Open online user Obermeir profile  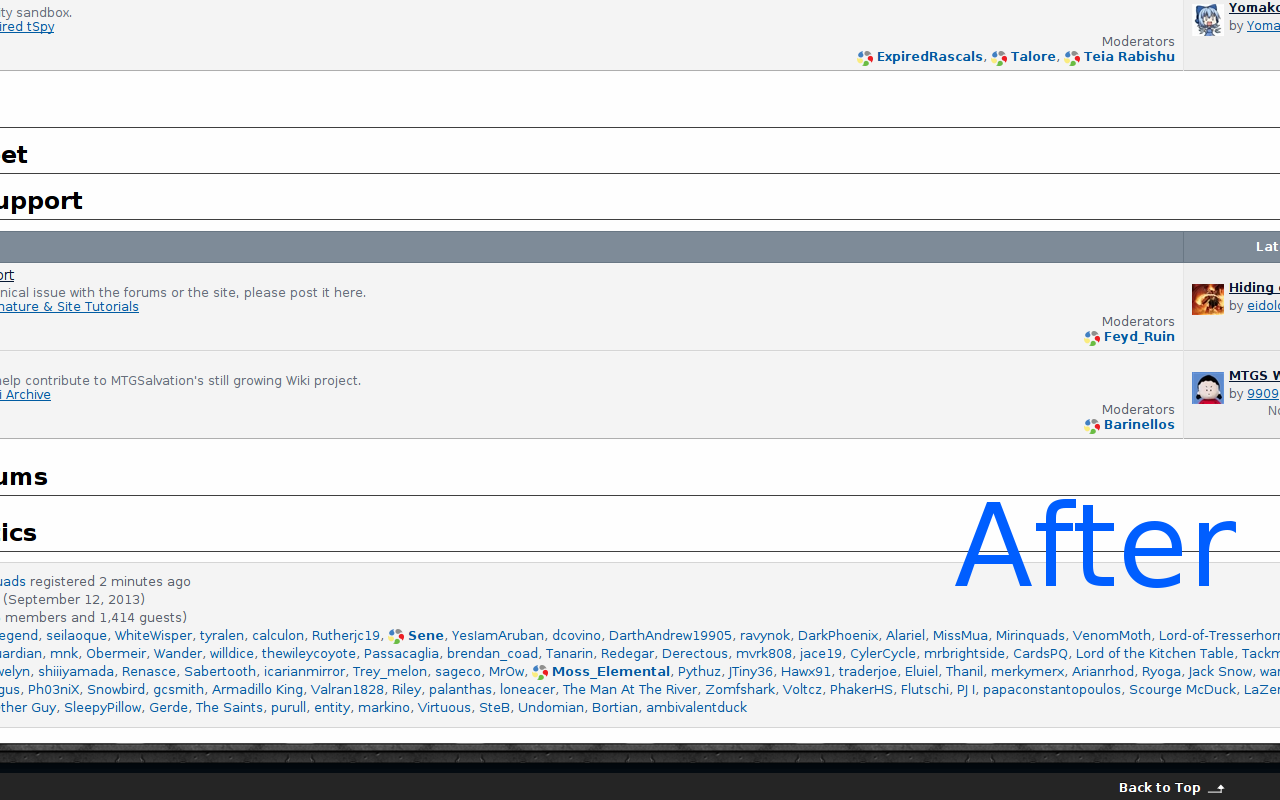pyautogui.click(x=116, y=654)
